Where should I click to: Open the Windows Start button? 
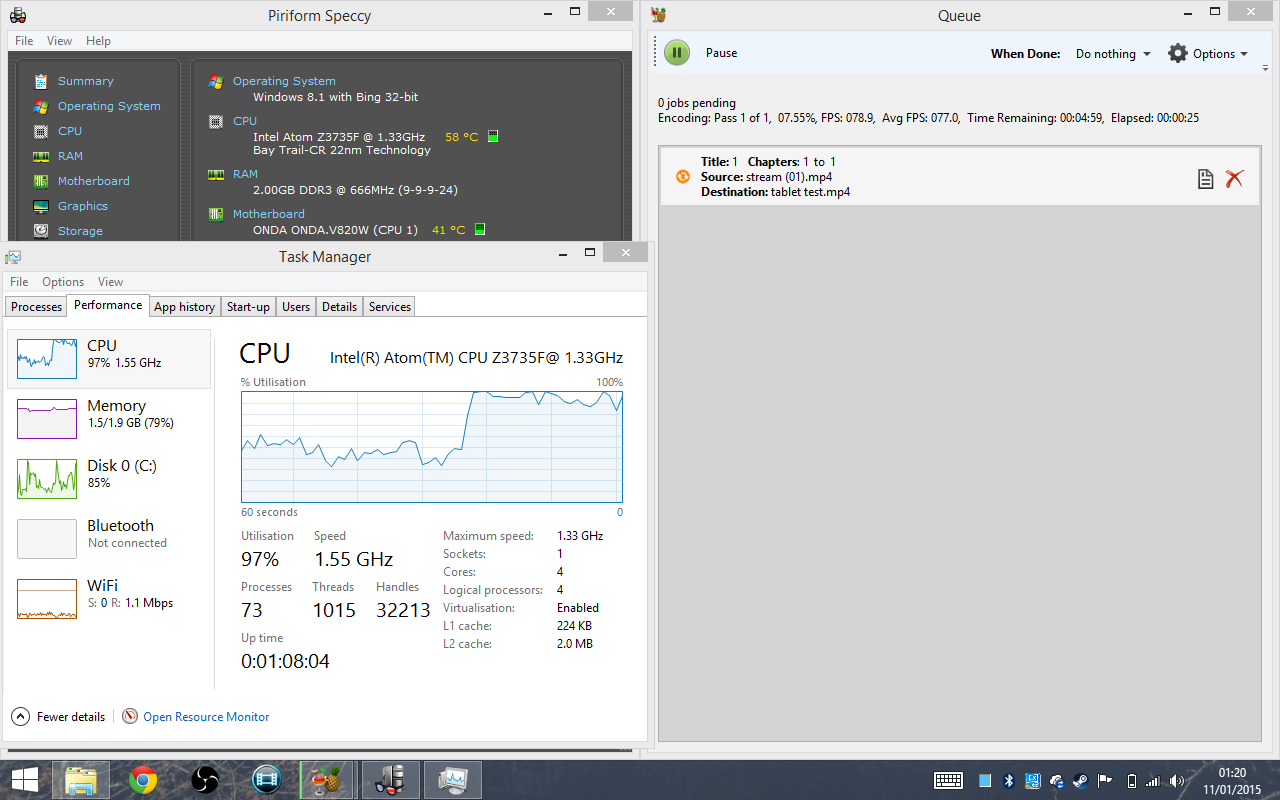click(25, 780)
